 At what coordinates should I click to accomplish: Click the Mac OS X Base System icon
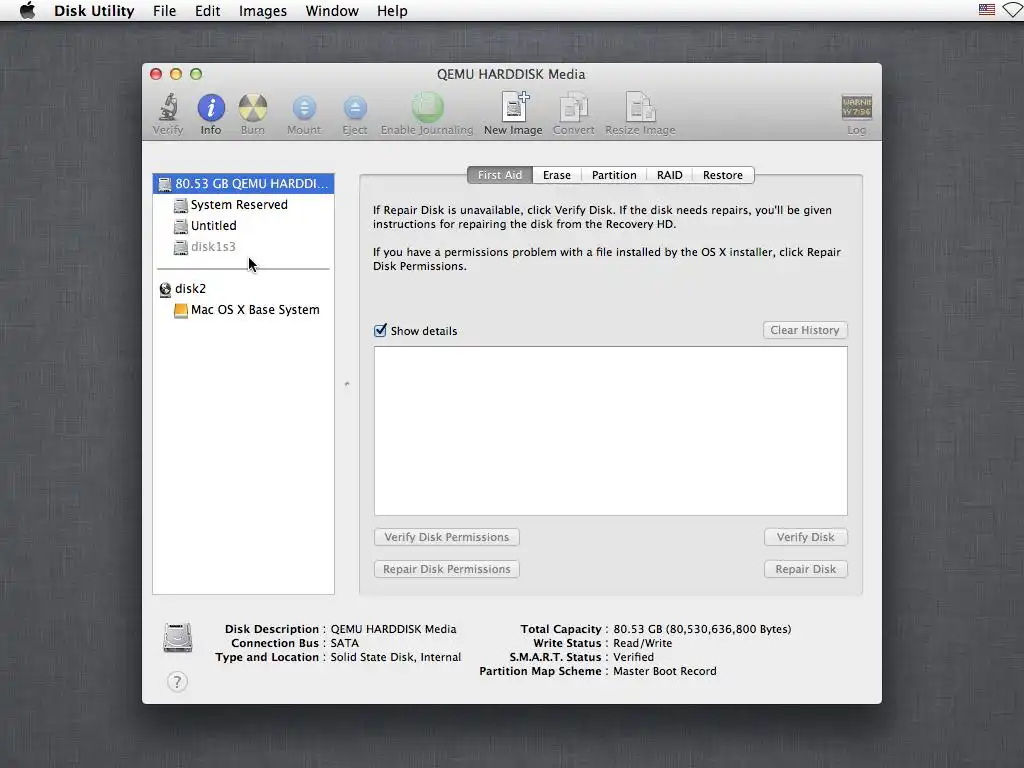pos(181,310)
